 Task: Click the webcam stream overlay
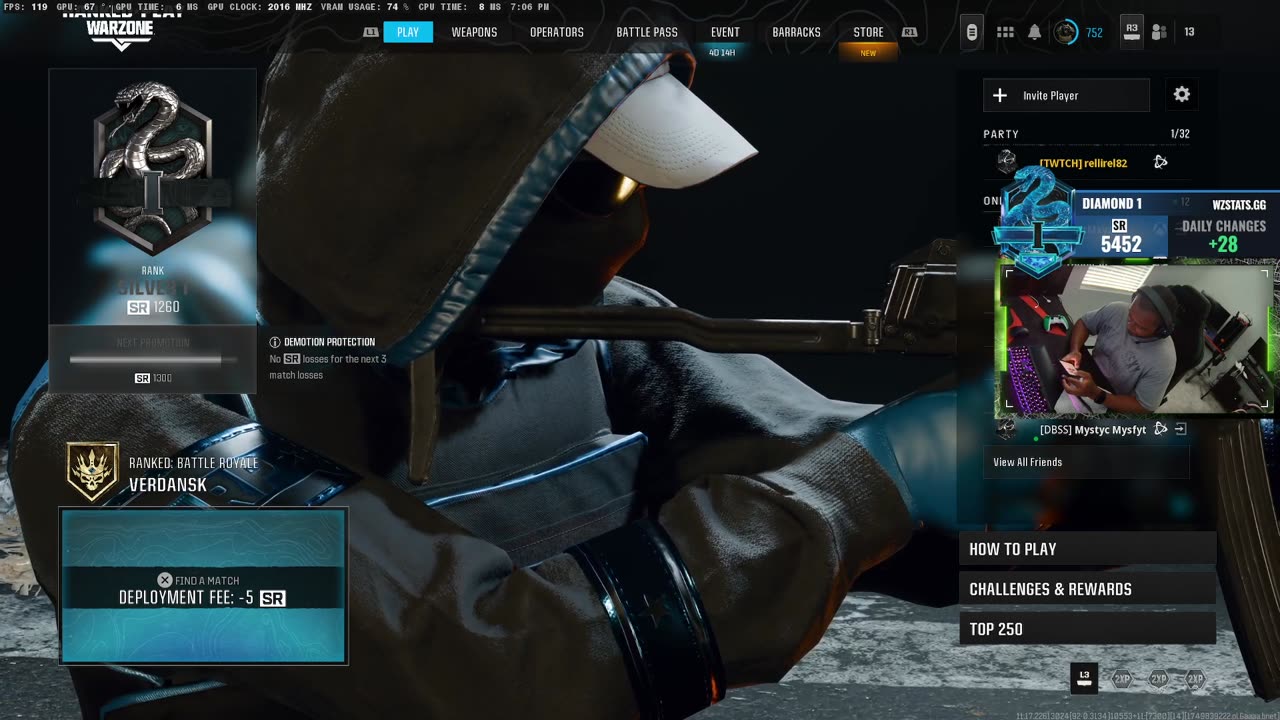(1137, 338)
